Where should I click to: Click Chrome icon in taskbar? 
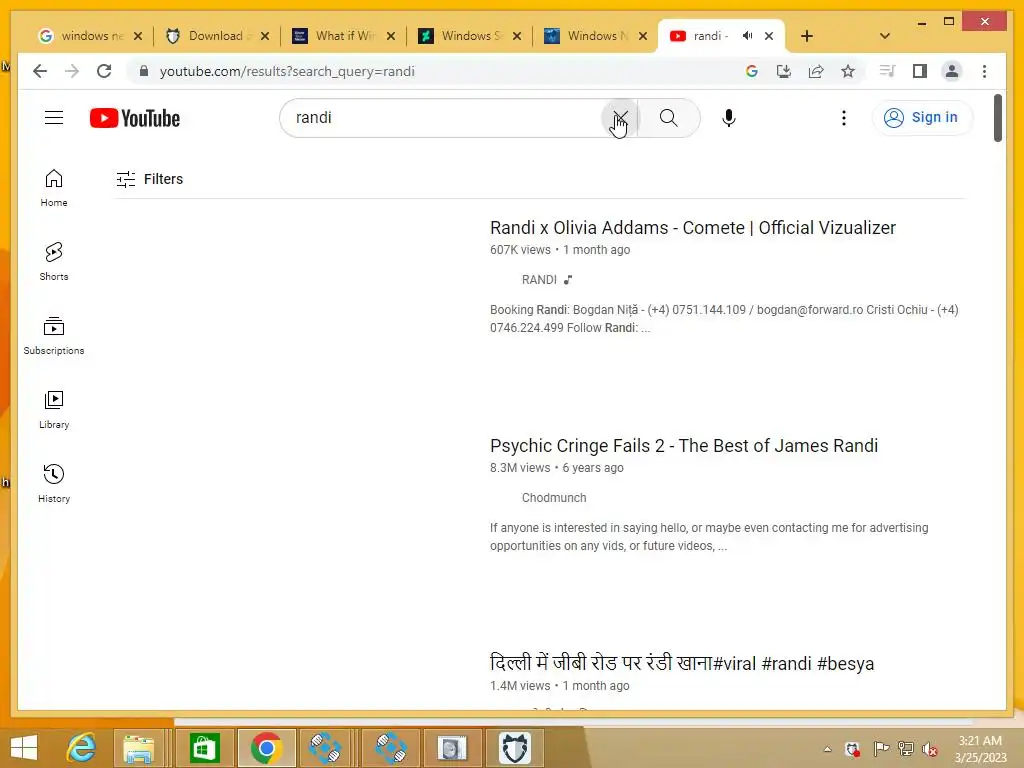click(x=266, y=748)
